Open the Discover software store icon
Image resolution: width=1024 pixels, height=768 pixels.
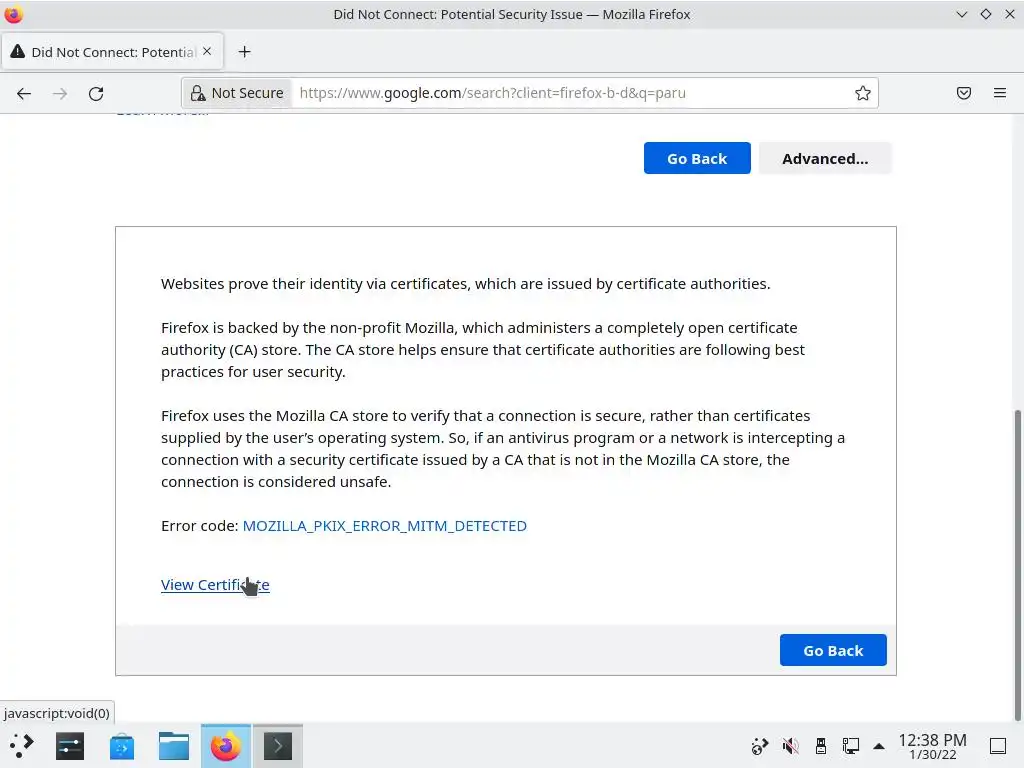(122, 746)
